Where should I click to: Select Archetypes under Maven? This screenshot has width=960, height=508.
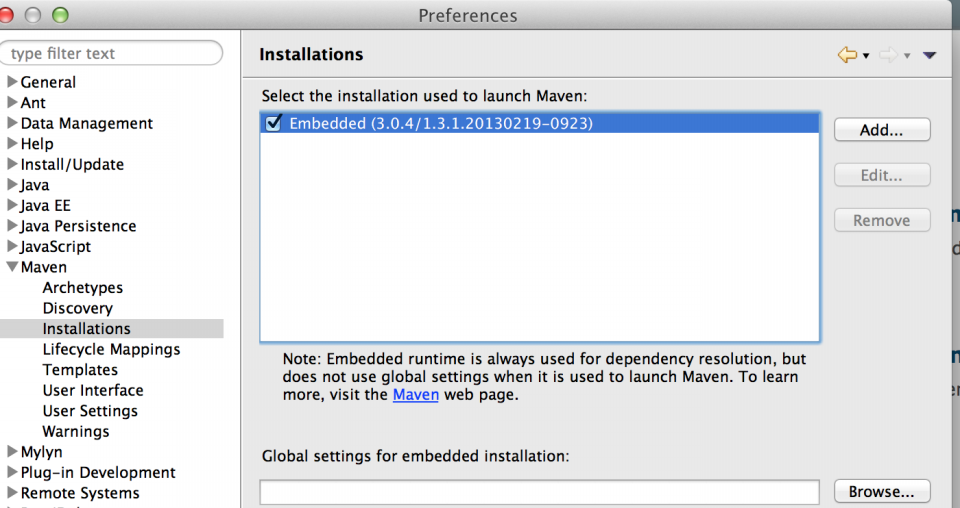click(x=82, y=288)
